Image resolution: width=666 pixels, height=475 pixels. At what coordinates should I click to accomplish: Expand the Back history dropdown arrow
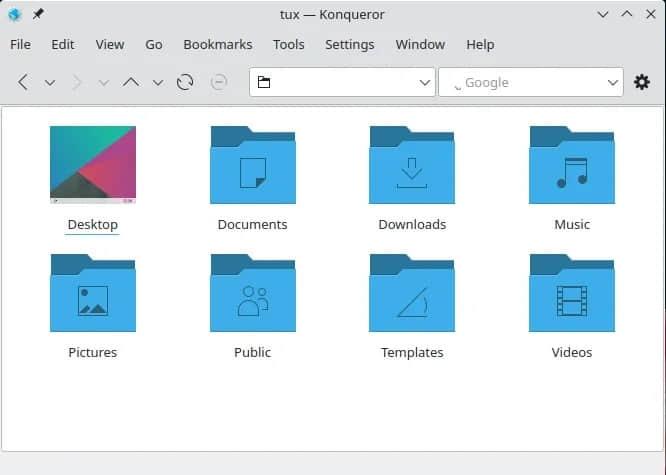50,83
